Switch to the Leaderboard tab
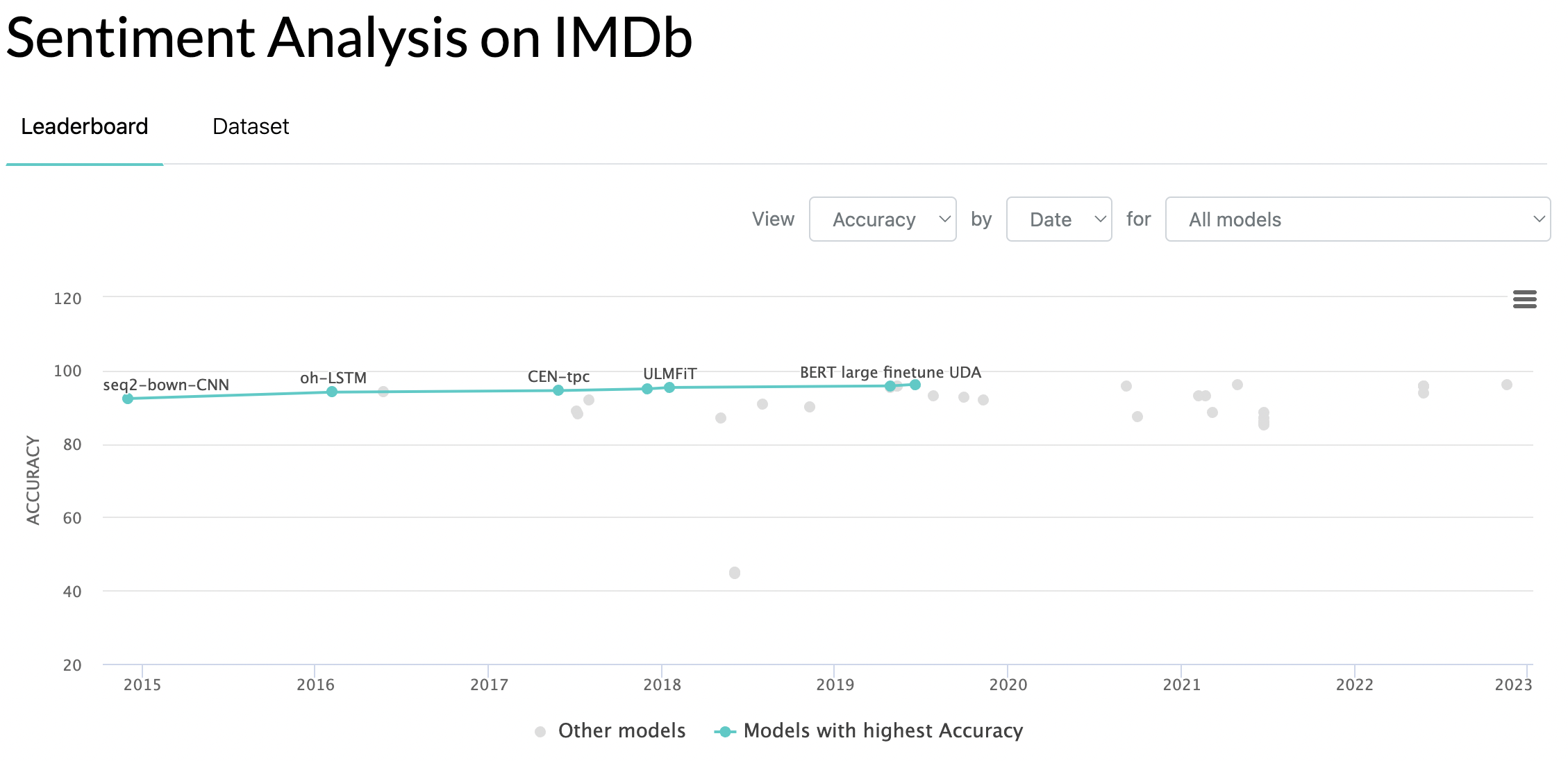 pos(85,126)
